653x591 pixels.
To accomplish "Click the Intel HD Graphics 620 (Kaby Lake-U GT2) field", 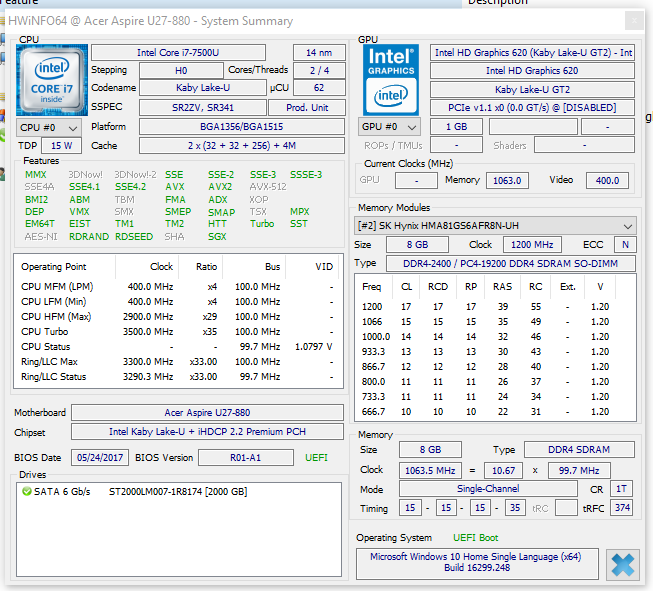I will click(532, 52).
